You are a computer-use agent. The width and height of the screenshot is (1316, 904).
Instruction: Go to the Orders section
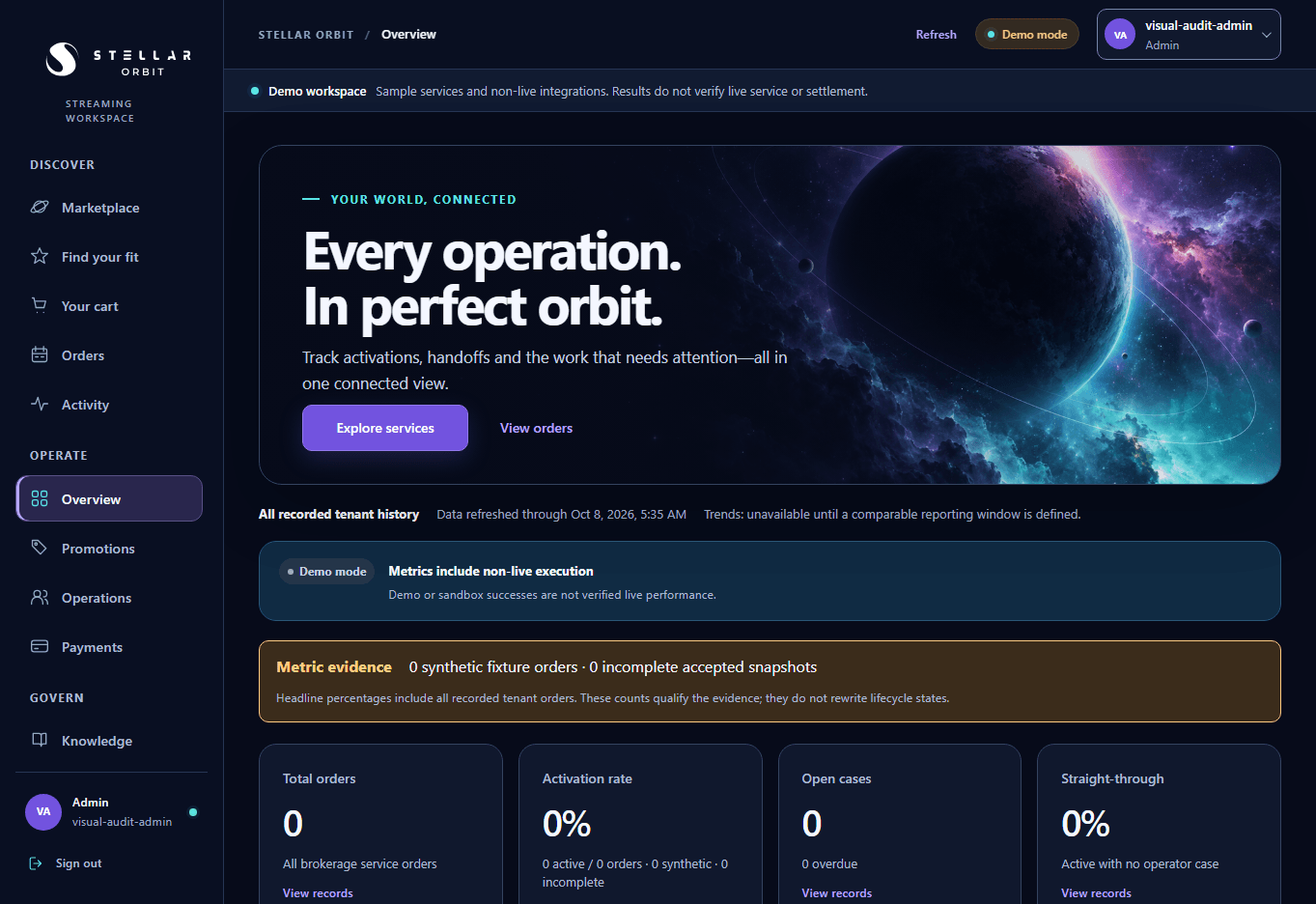(x=109, y=355)
